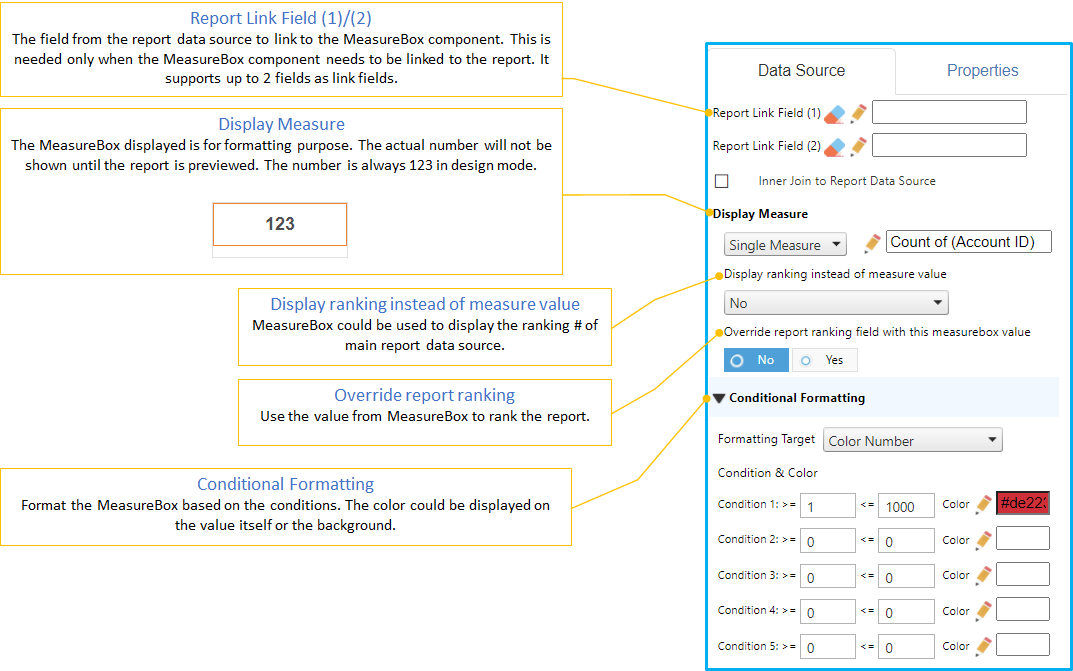
Task: Click Condition 4 minimum value field
Action: point(827,611)
